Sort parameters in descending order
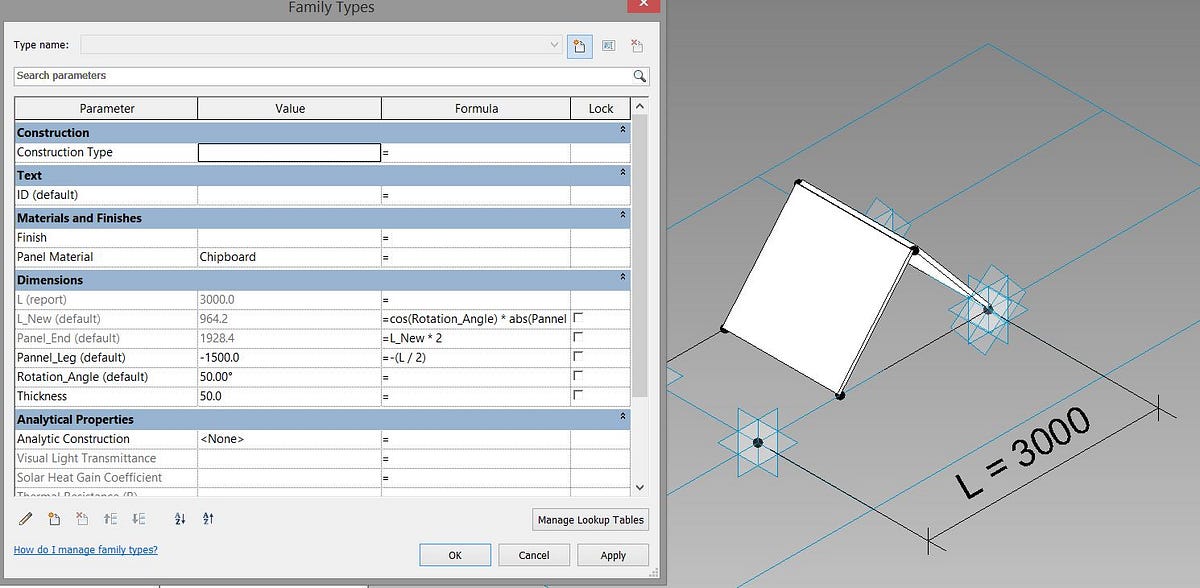This screenshot has height=588, width=1200. 208,519
